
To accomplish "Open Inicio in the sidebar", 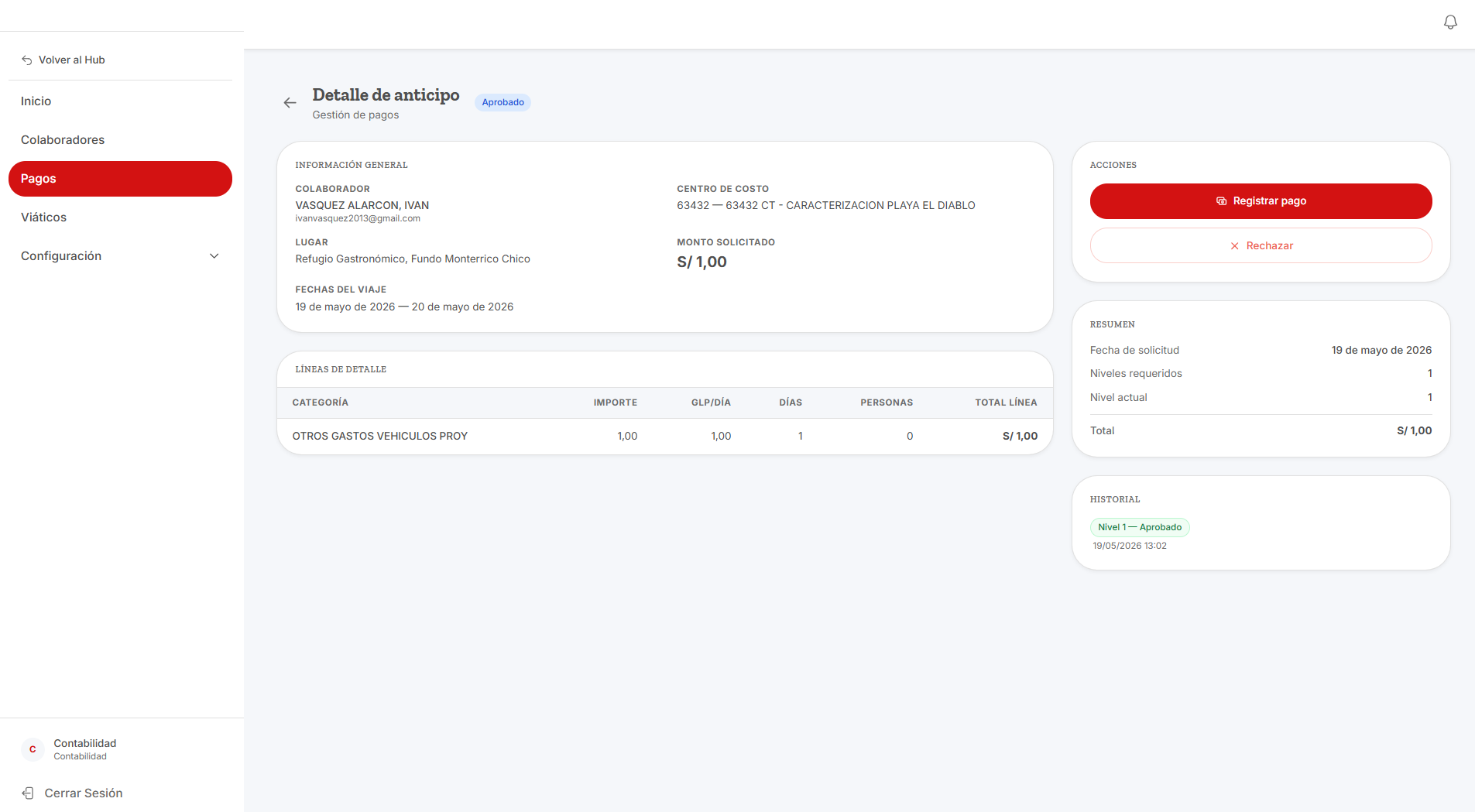I will 120,101.
